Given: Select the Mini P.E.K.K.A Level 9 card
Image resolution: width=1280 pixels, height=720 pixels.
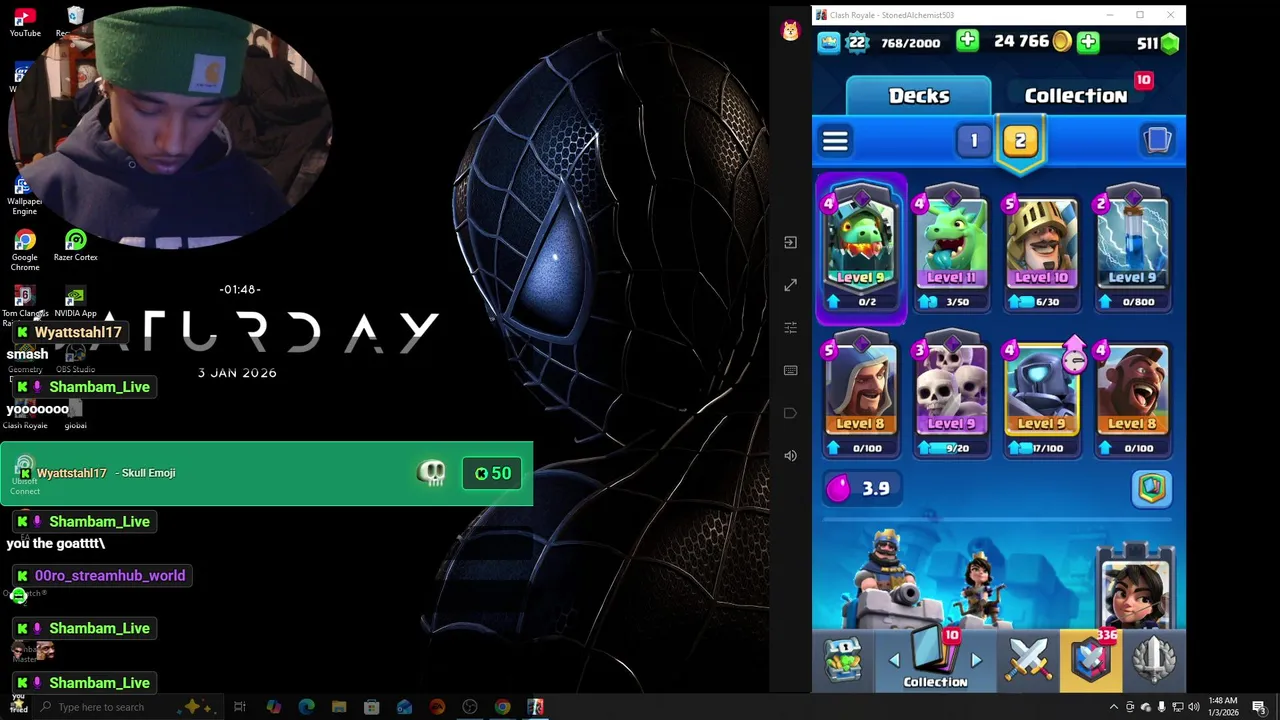Looking at the screenshot, I should click(1041, 396).
